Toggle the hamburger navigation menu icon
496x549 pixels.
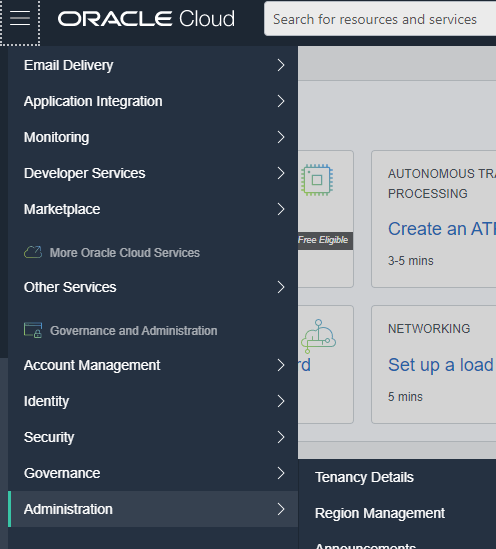click(20, 18)
